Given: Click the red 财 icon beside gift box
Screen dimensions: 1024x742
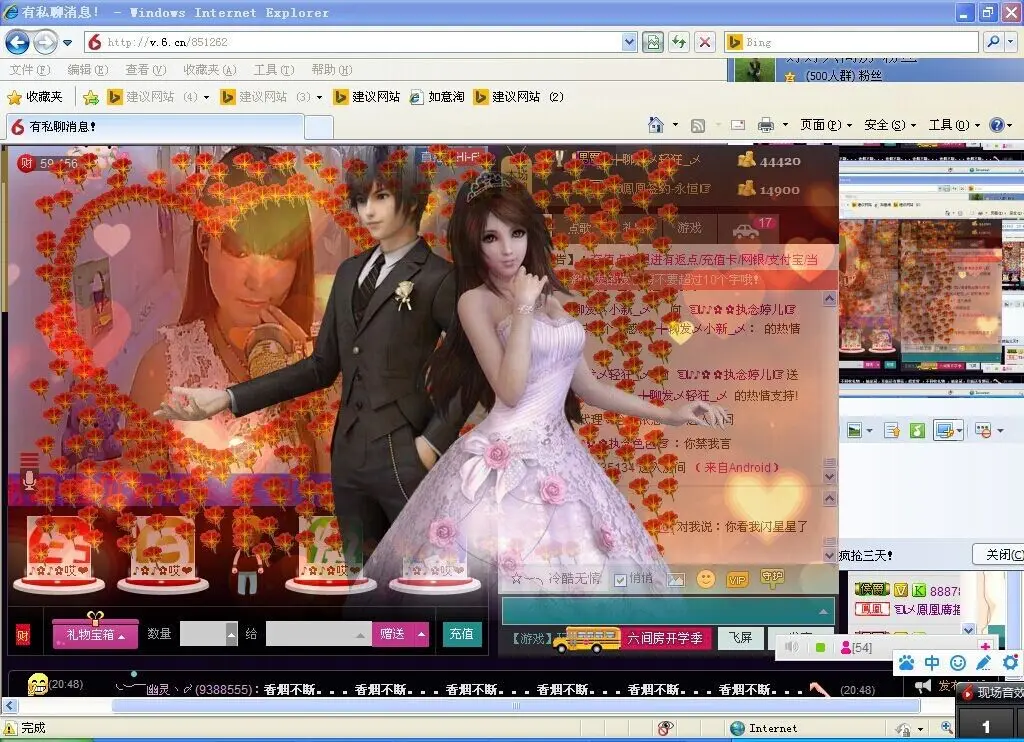Looking at the screenshot, I should (x=23, y=635).
